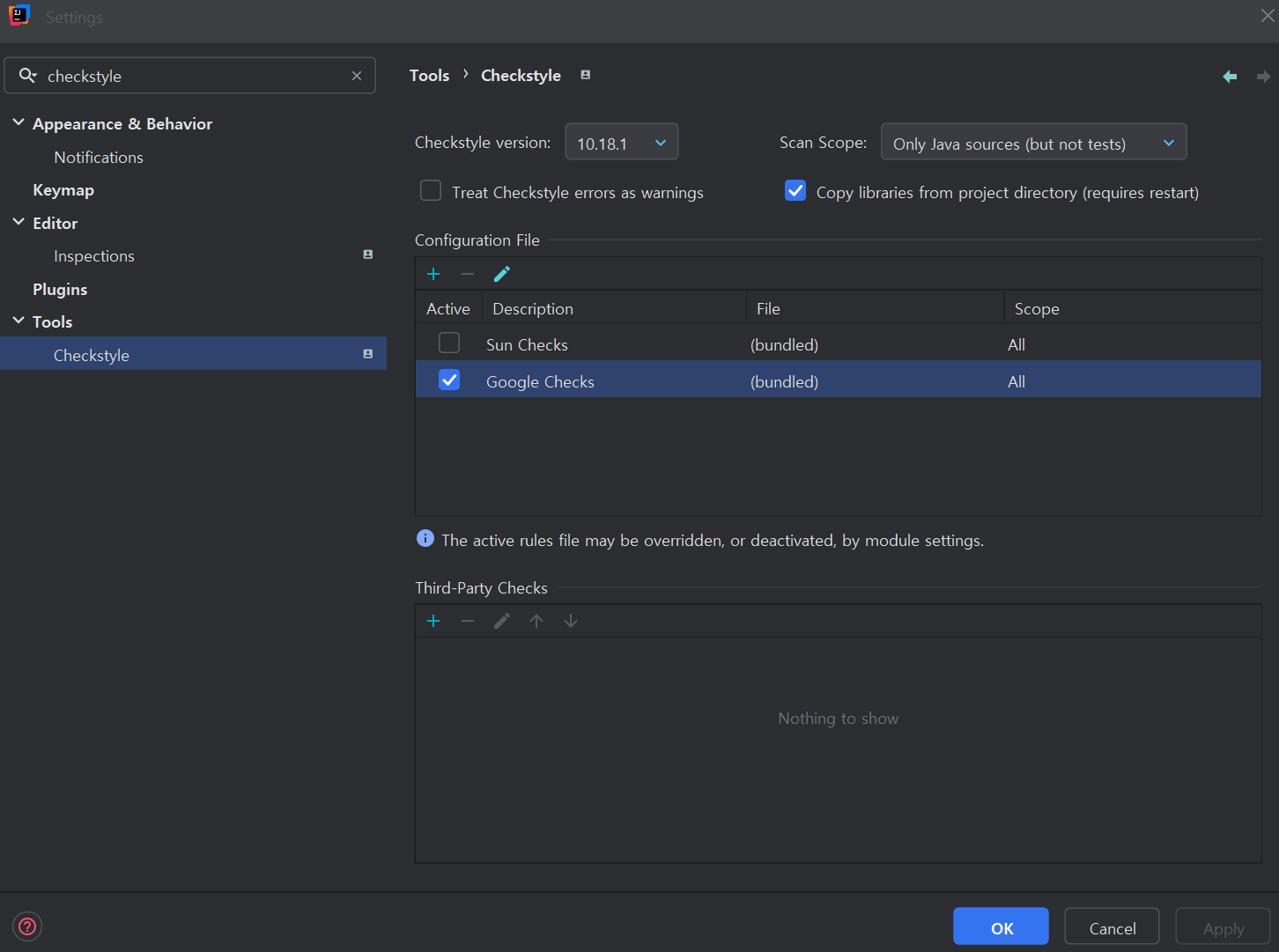Uncheck Copy libraries from project directory
Screen dimensions: 1279x952
[795, 191]
